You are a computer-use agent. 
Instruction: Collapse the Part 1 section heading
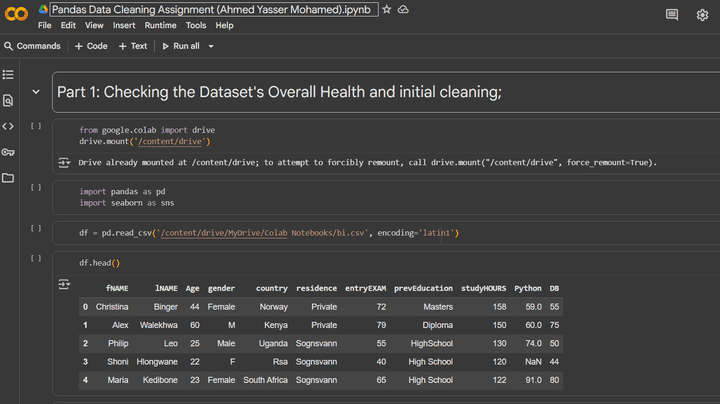click(x=36, y=92)
